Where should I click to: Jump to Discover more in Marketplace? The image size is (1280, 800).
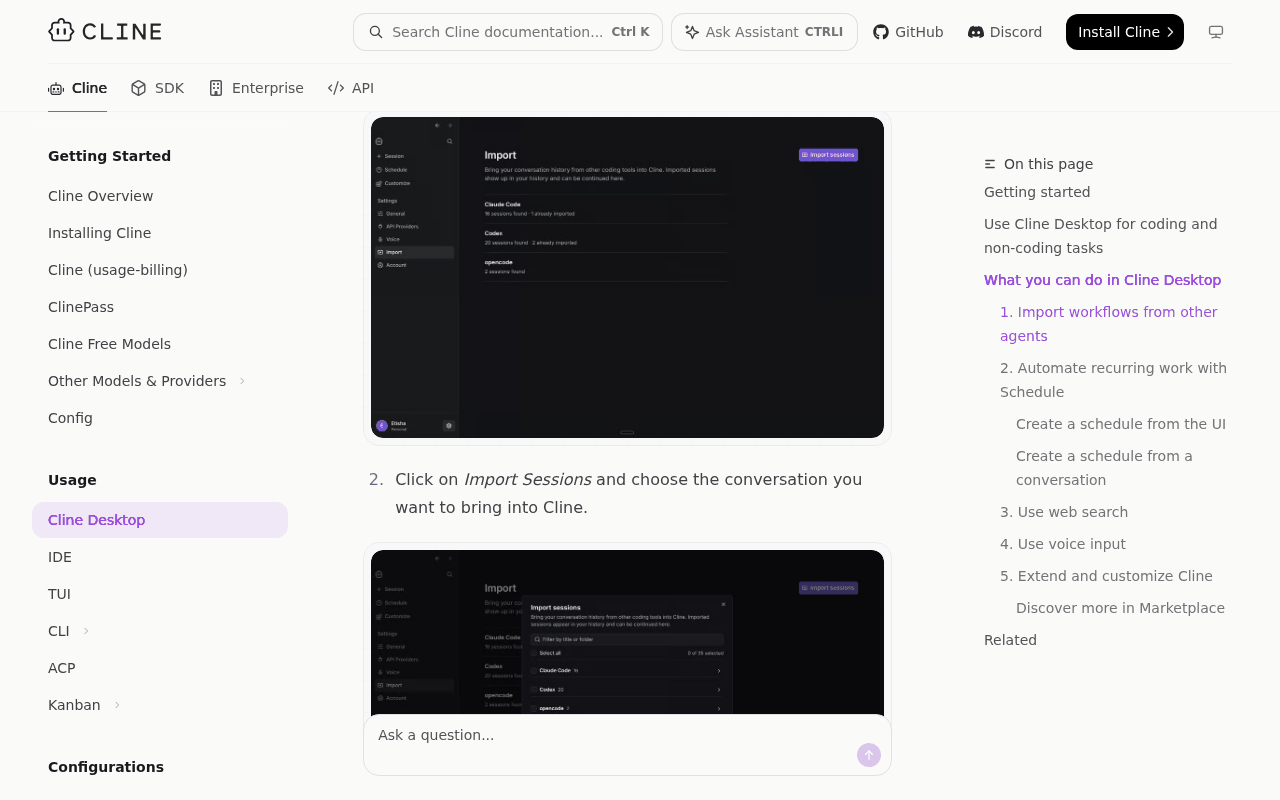[x=1120, y=608]
